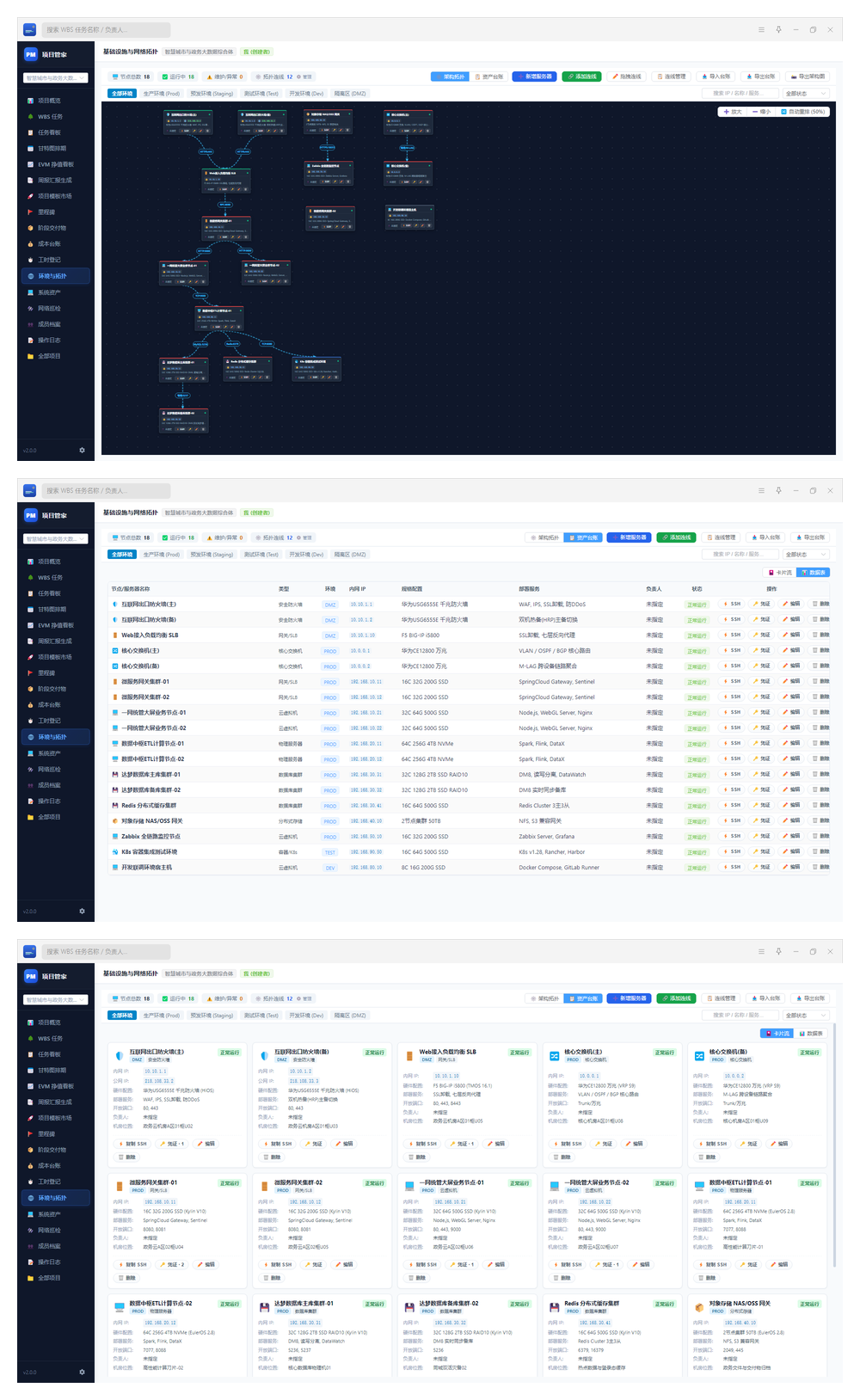Open the 全部状态 dropdown in the table window
Viewport: 860px width, 1400px height.
(x=805, y=555)
